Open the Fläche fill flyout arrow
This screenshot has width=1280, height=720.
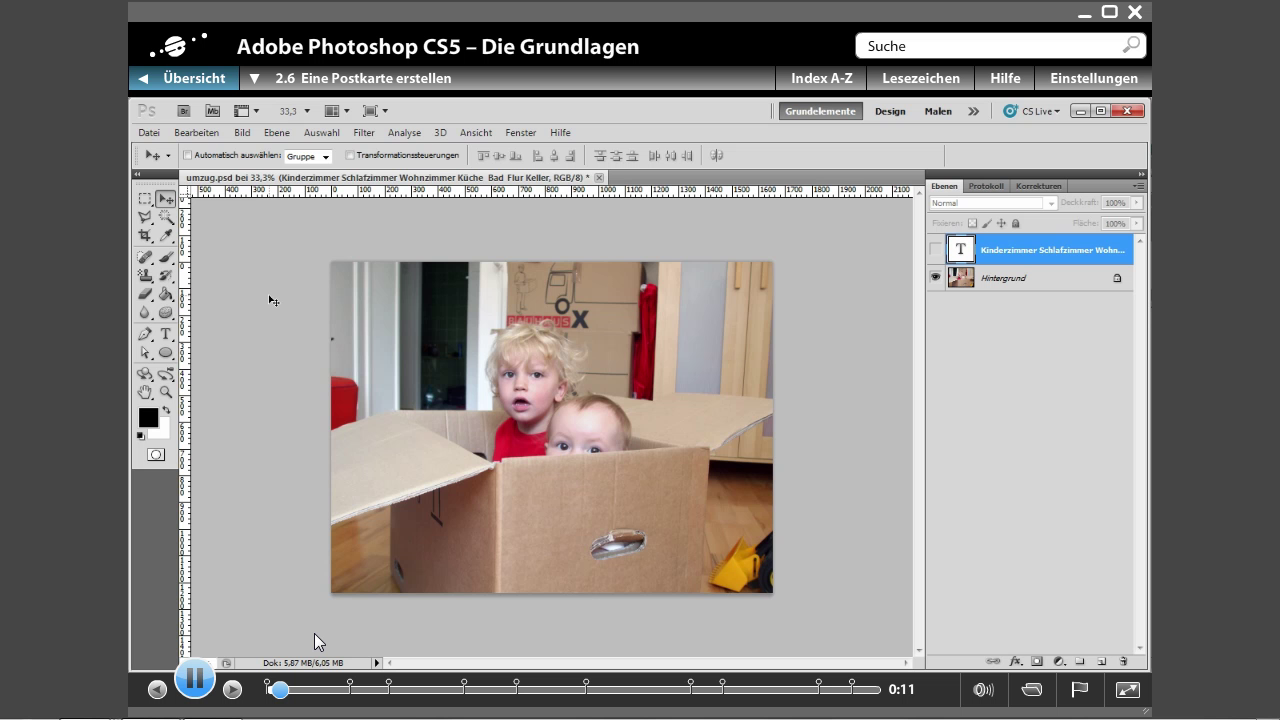(1137, 223)
